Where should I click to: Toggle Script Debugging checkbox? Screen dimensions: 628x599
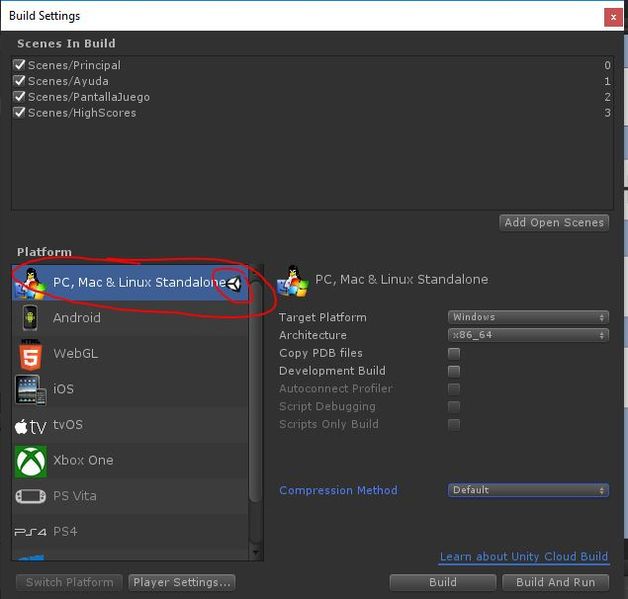coord(454,406)
